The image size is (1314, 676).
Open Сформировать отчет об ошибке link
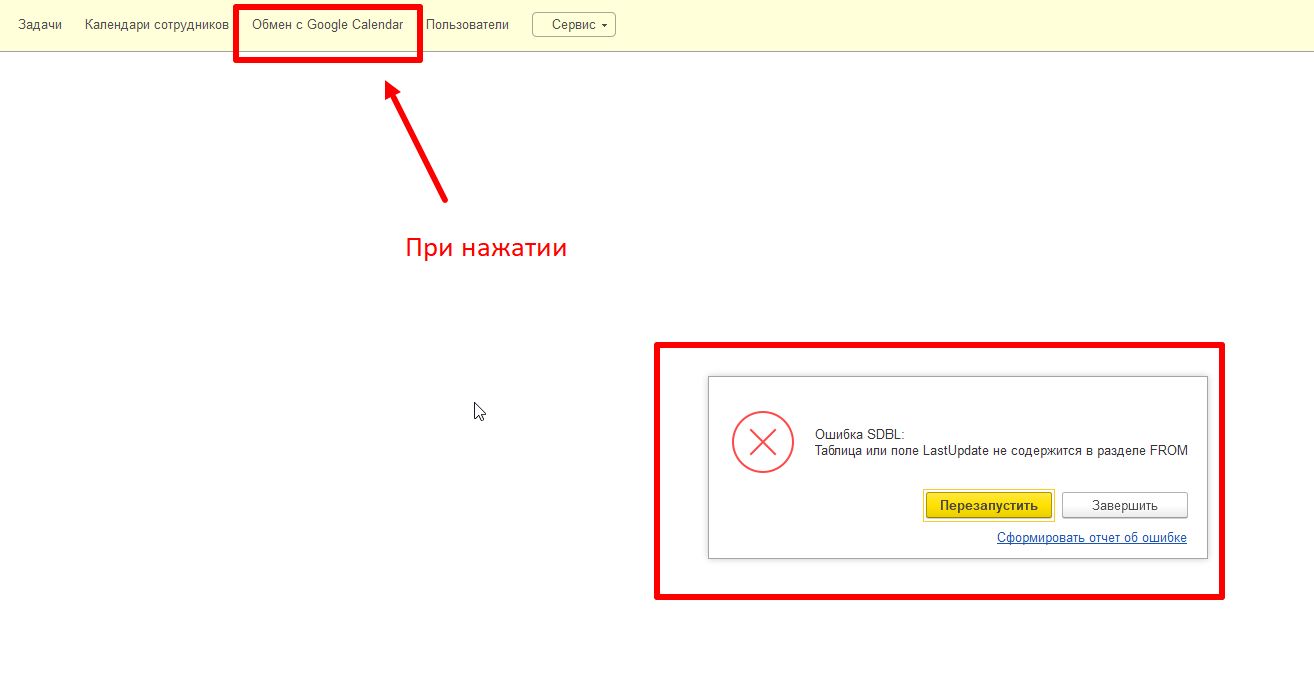click(1092, 538)
